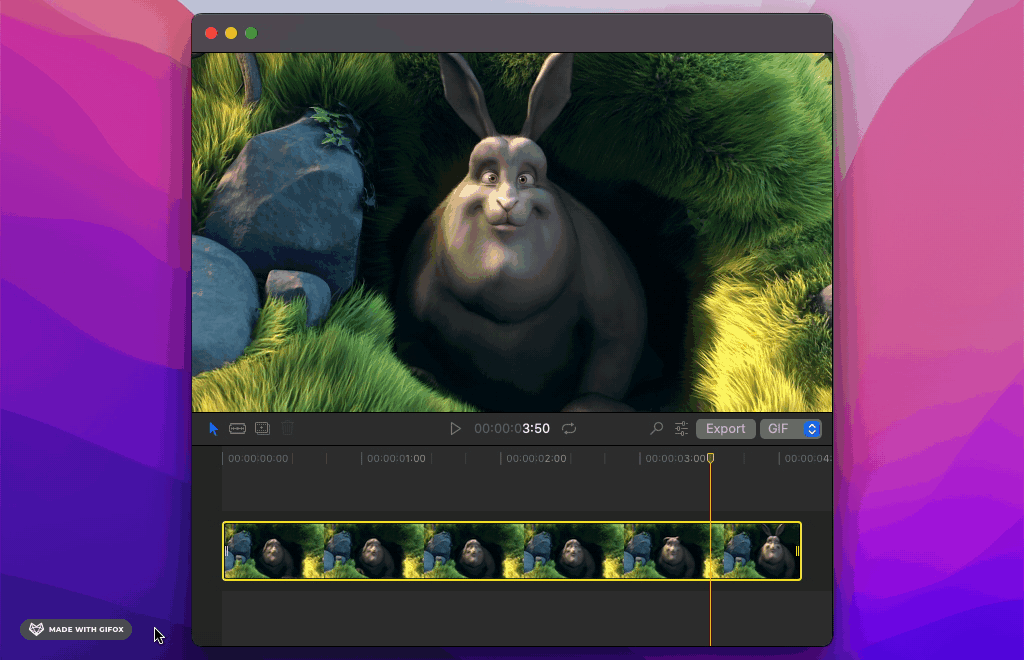Select the crop frame tool
The height and width of the screenshot is (660, 1024).
click(263, 429)
